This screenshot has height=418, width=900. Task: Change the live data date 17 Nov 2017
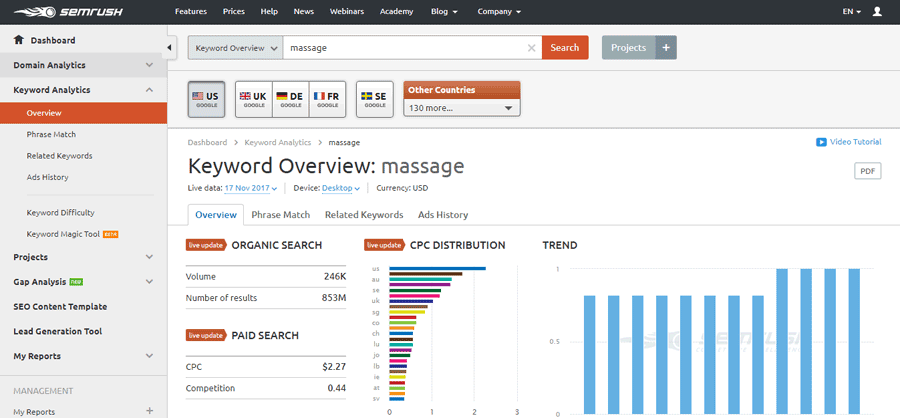[251, 188]
